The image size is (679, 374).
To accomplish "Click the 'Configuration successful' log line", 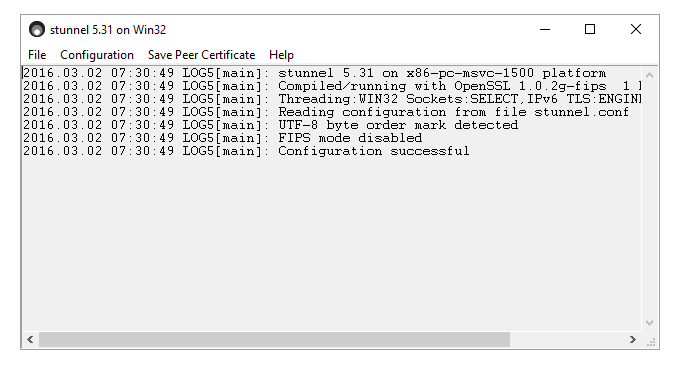I will 246,151.
